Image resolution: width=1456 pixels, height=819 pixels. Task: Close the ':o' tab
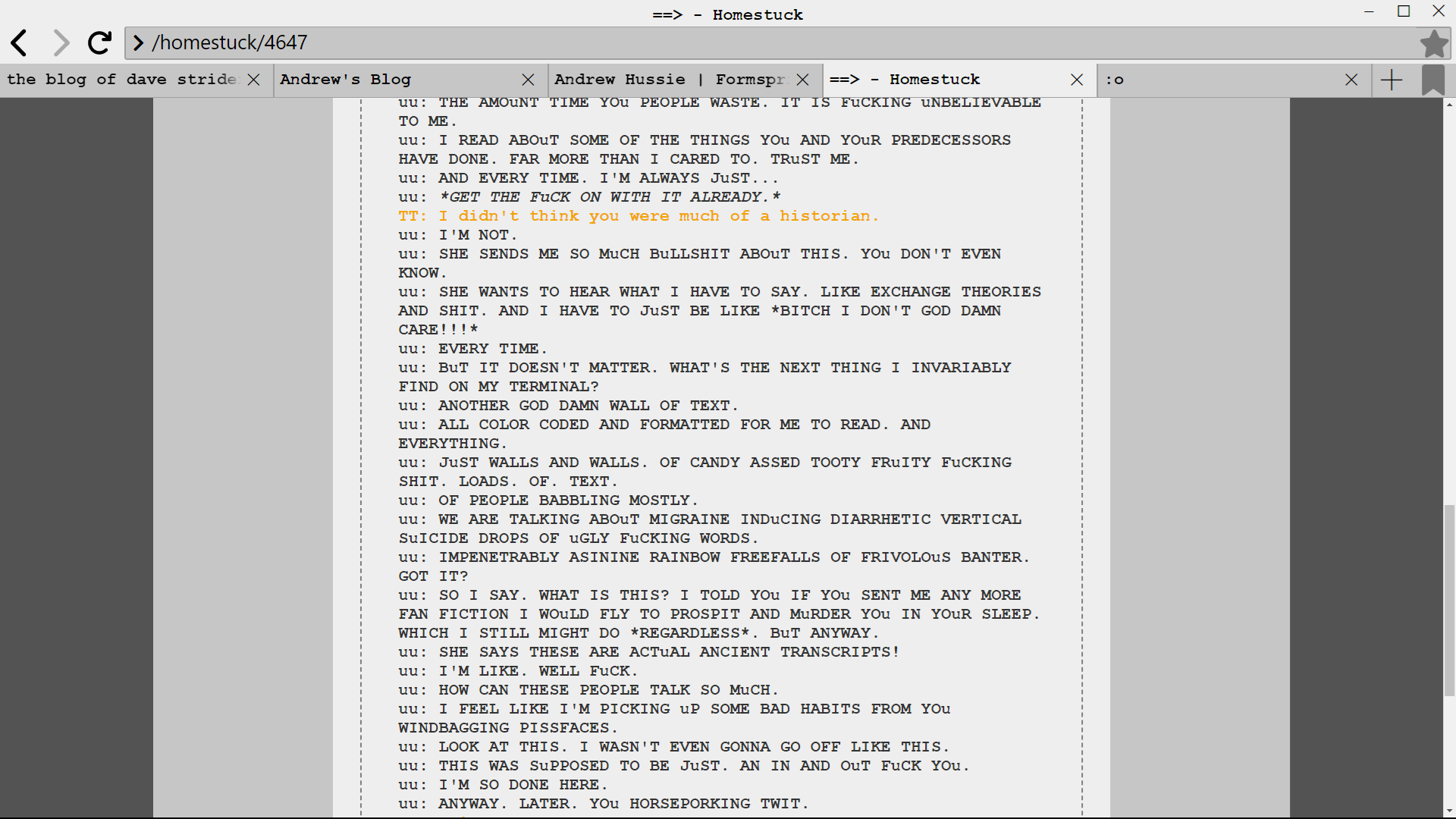tap(1351, 80)
